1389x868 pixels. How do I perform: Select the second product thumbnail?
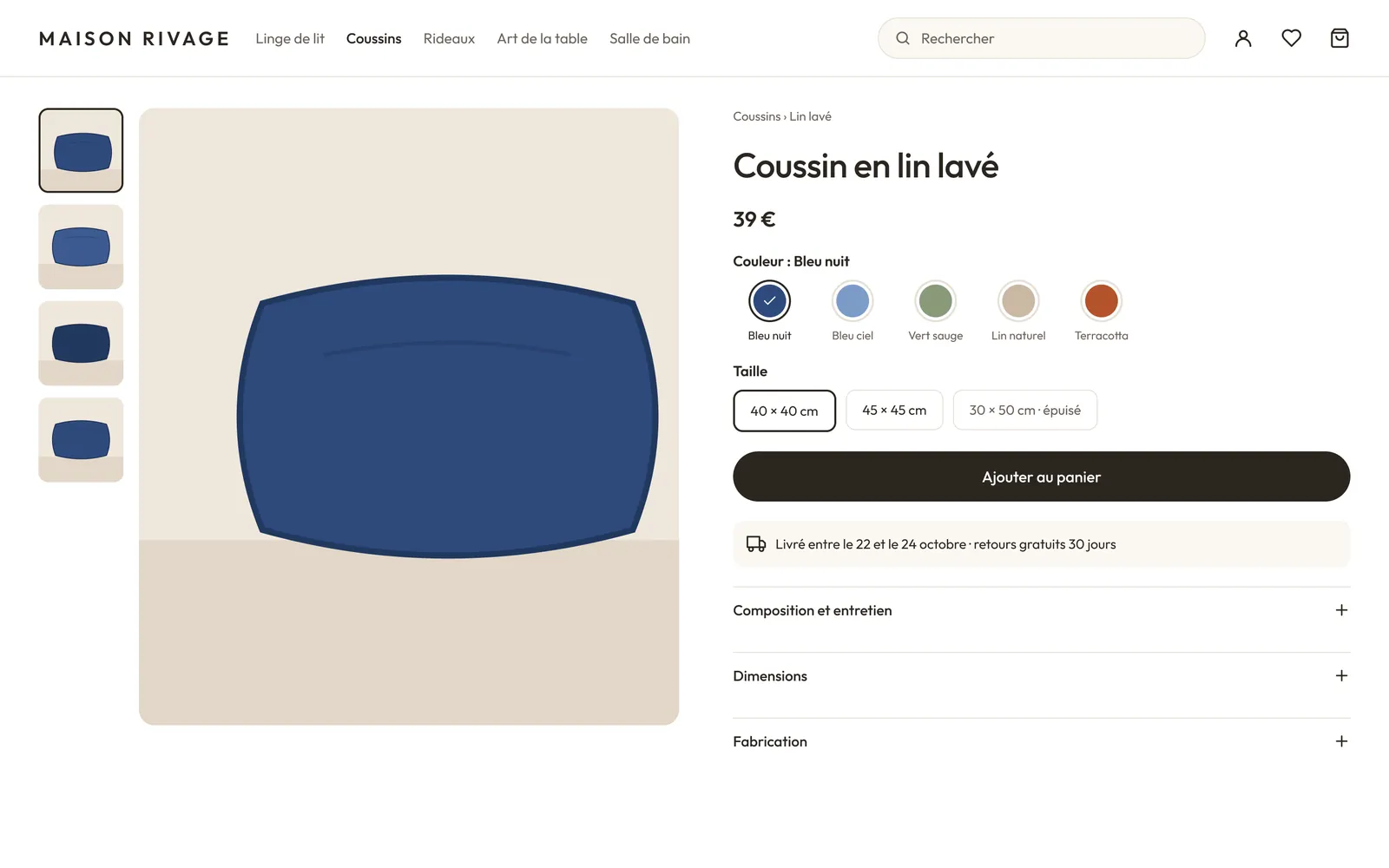81,247
